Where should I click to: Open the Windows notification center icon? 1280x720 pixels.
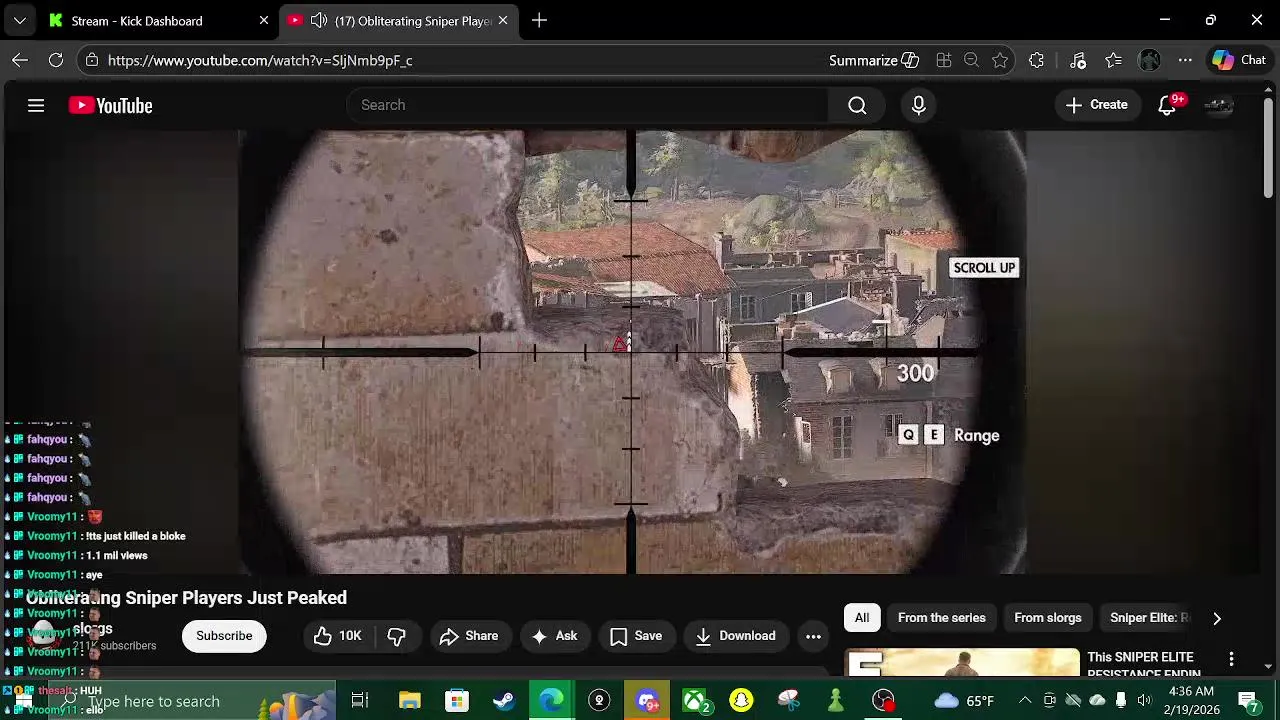pyautogui.click(x=1248, y=701)
